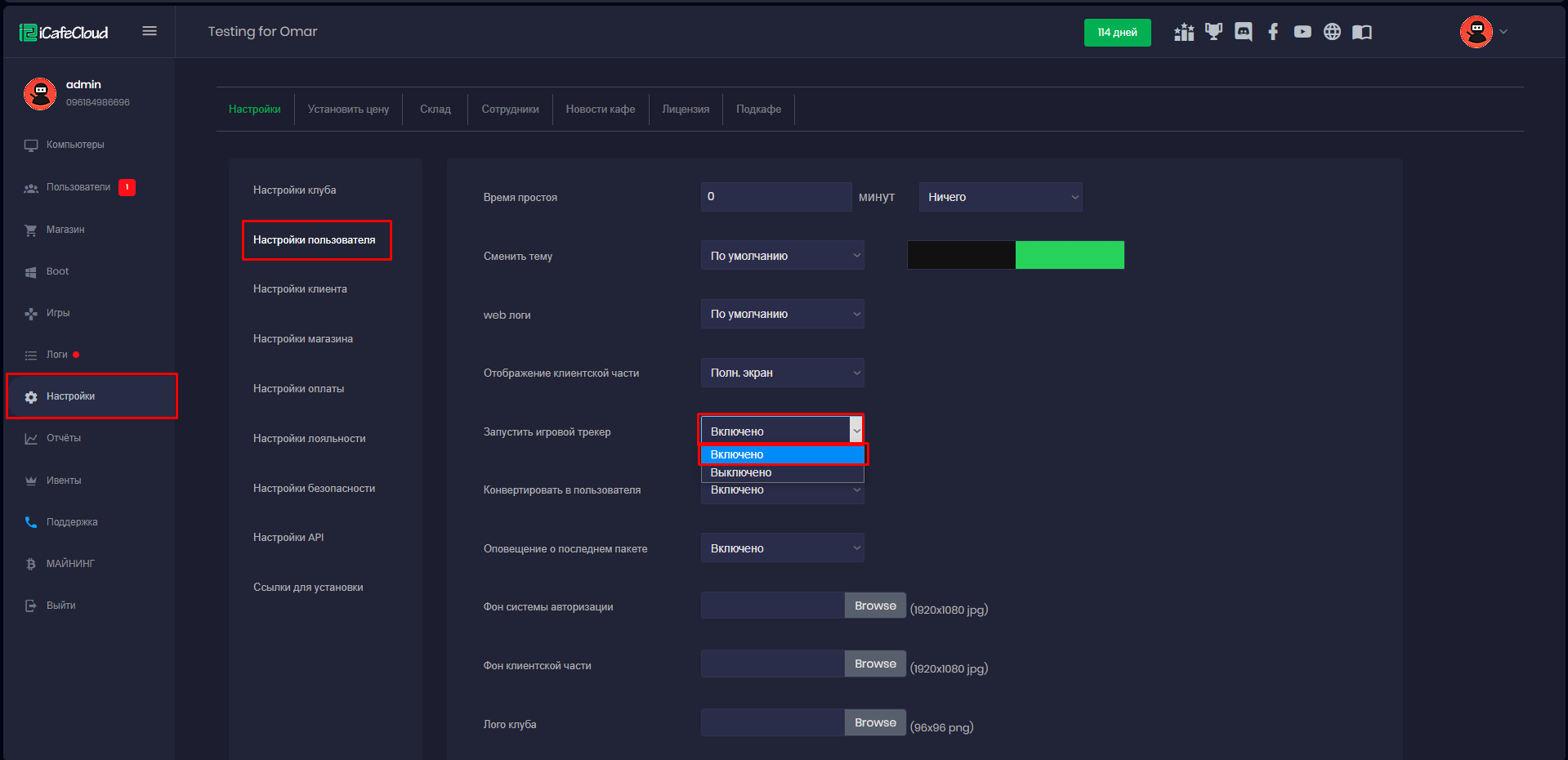
Task: Browse for Фон системы авторизации image
Action: point(875,606)
